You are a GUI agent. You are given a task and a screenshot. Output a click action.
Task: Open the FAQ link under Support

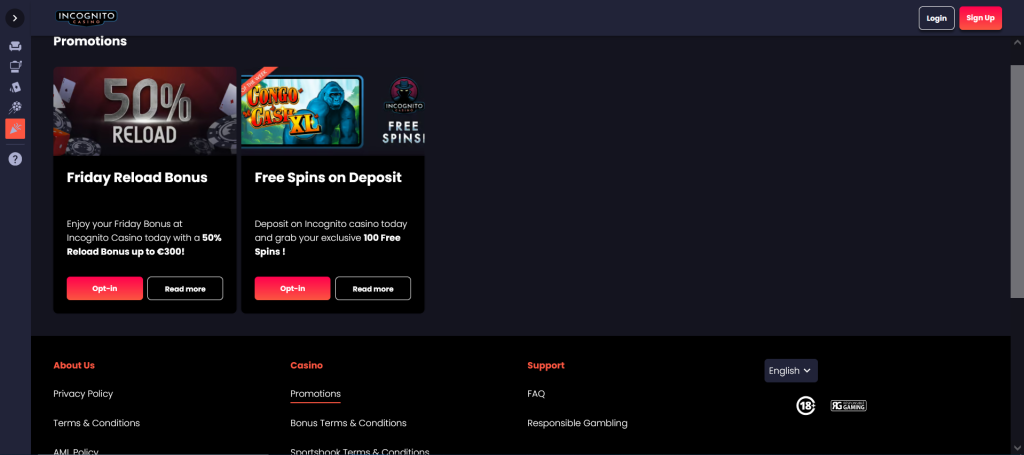point(536,394)
